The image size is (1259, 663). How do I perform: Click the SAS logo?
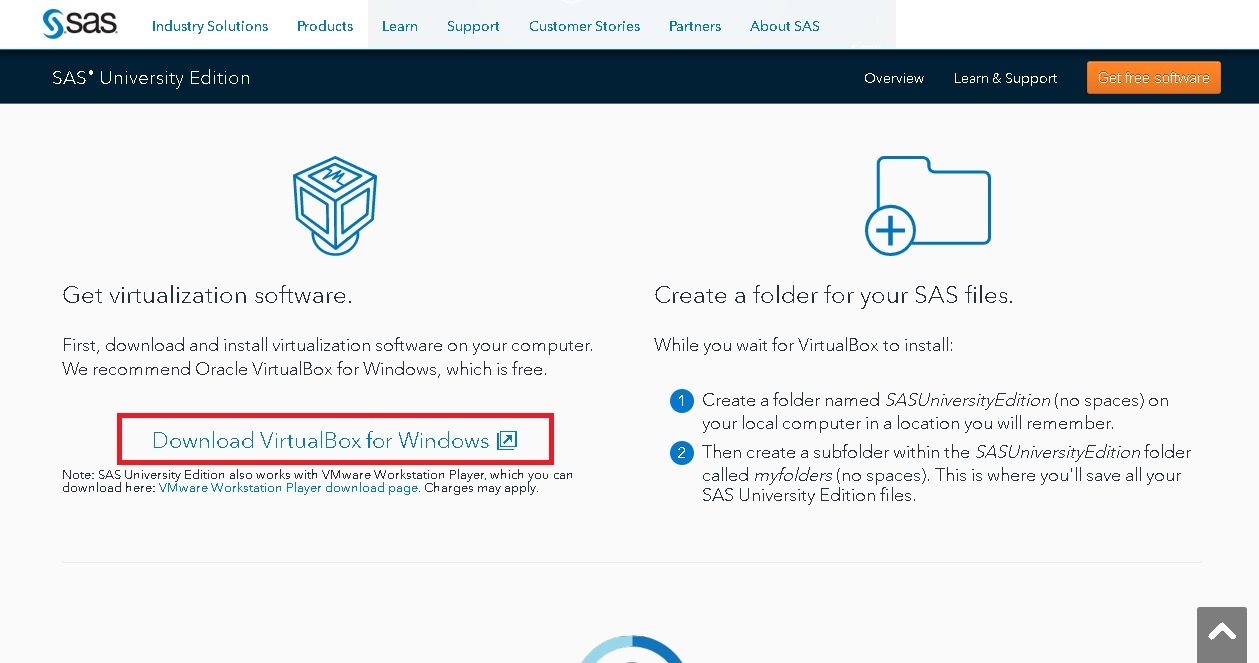click(x=80, y=24)
